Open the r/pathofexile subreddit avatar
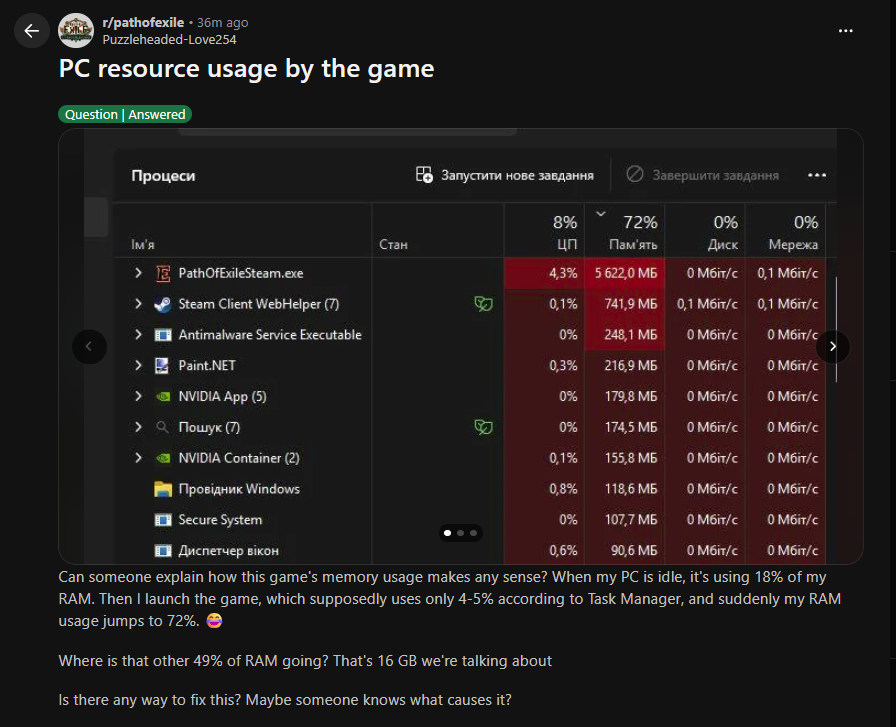 coord(76,30)
